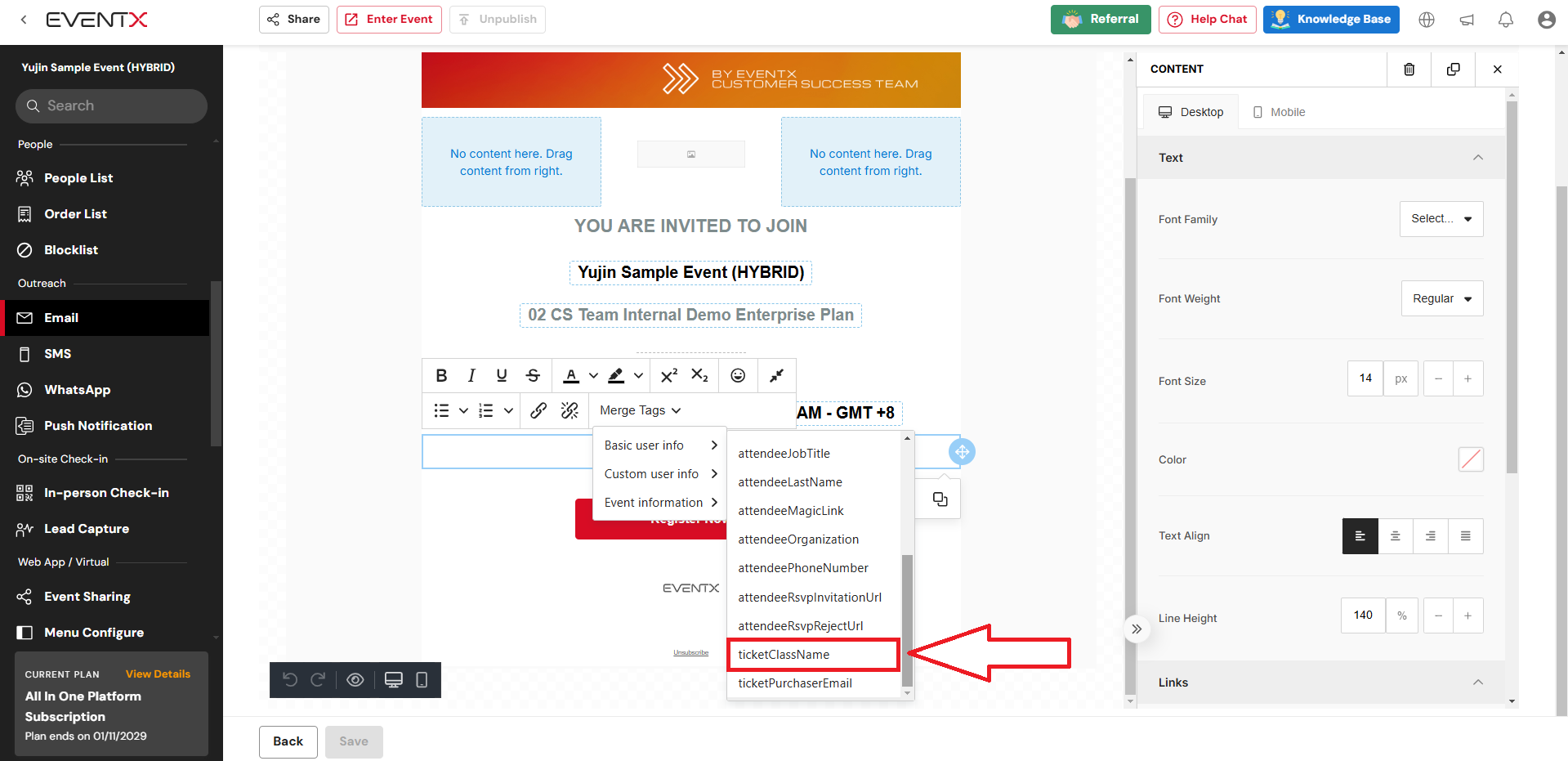The width and height of the screenshot is (1568, 761).
Task: Go back using the left arrow
Action: [24, 20]
